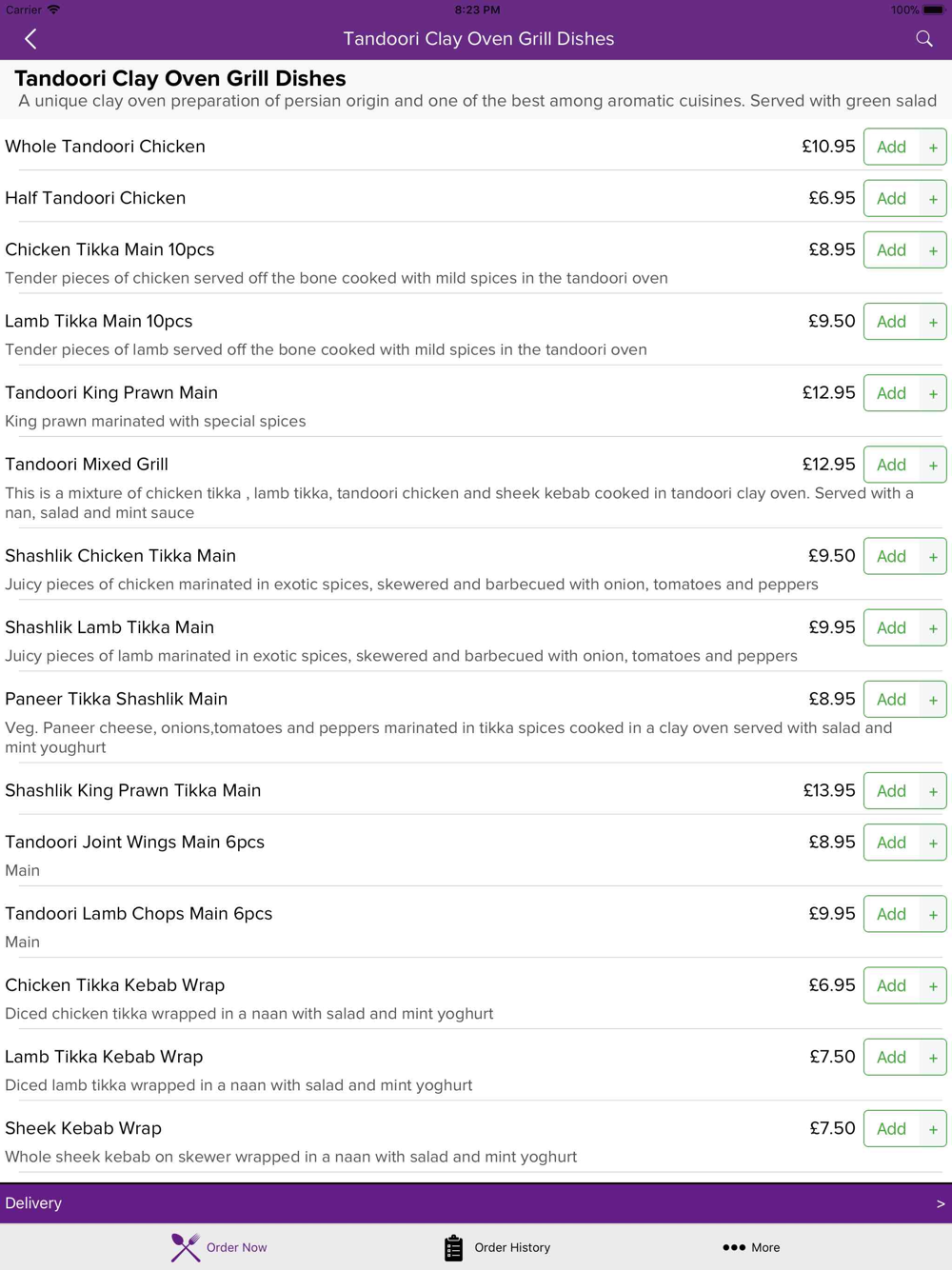The height and width of the screenshot is (1270, 952).
Task: Add Chicken Tikka Main 10pcs to order
Action: pos(891,250)
